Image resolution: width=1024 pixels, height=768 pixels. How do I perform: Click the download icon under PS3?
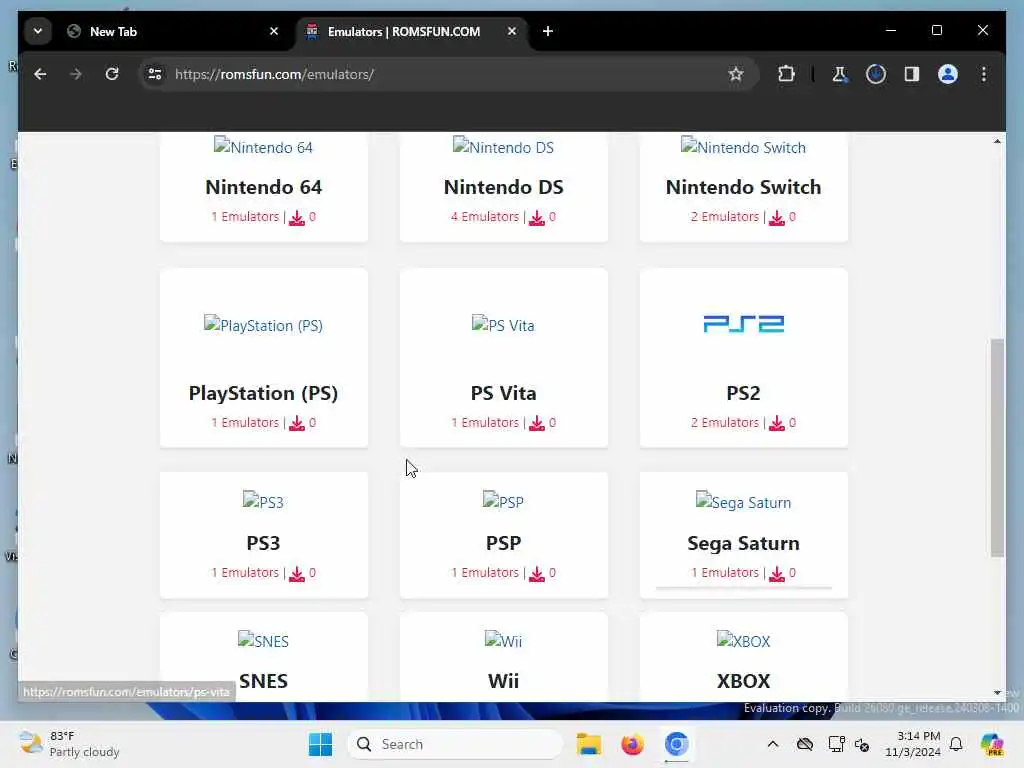click(x=297, y=573)
